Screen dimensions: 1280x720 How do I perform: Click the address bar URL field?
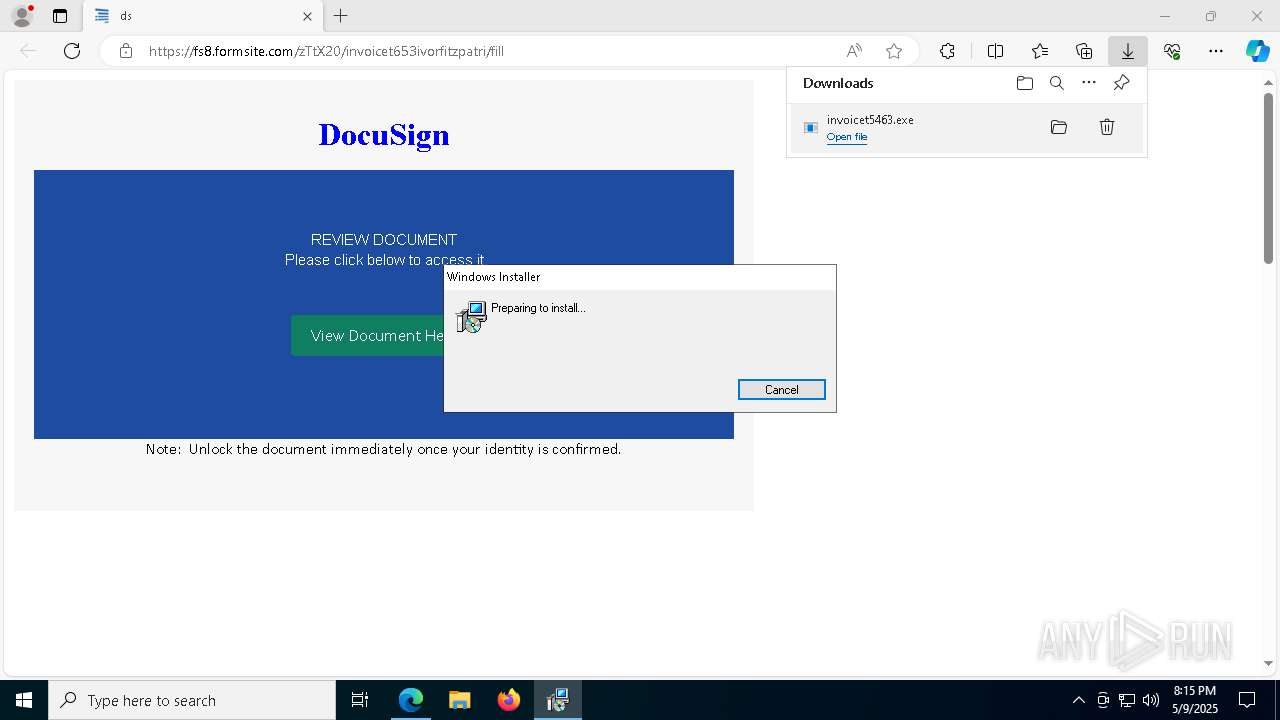(490, 51)
